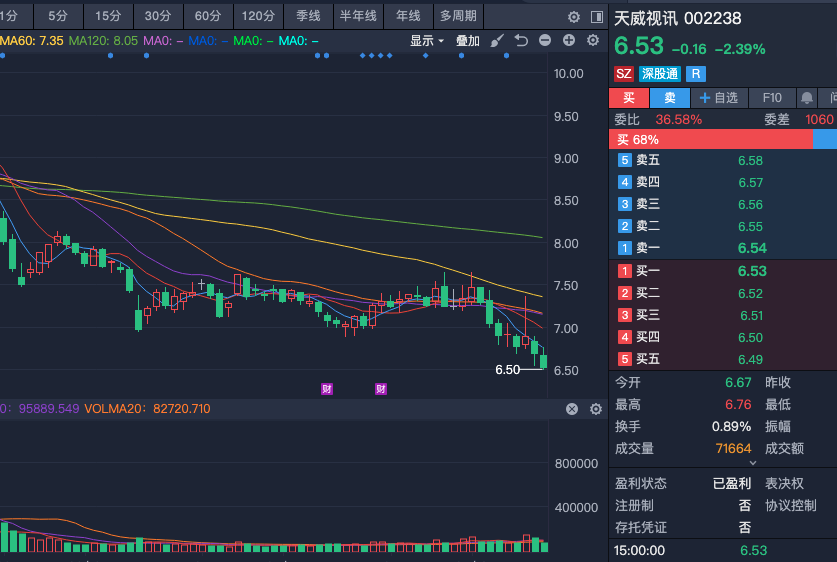The width and height of the screenshot is (837, 562).
Task: Click the stock name 天威视讯 002238
Action: [677, 18]
